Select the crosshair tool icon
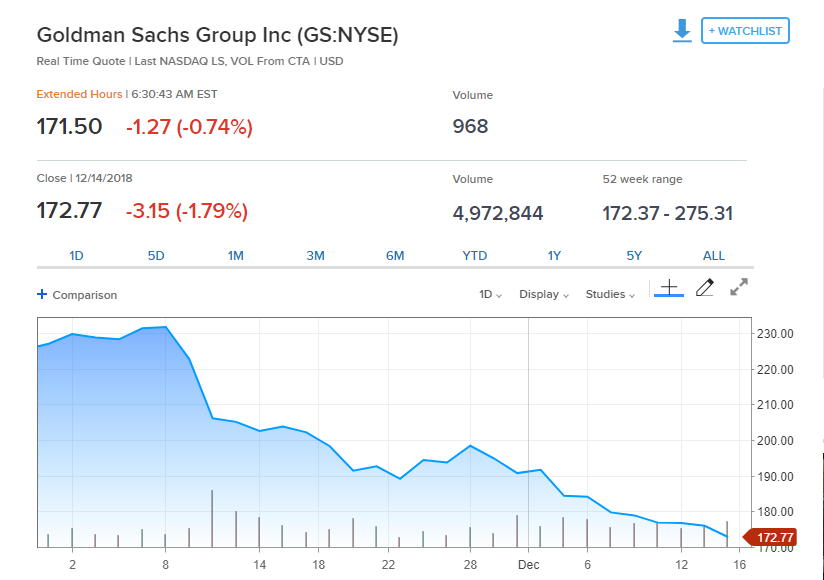This screenshot has width=824, height=580. [669, 288]
